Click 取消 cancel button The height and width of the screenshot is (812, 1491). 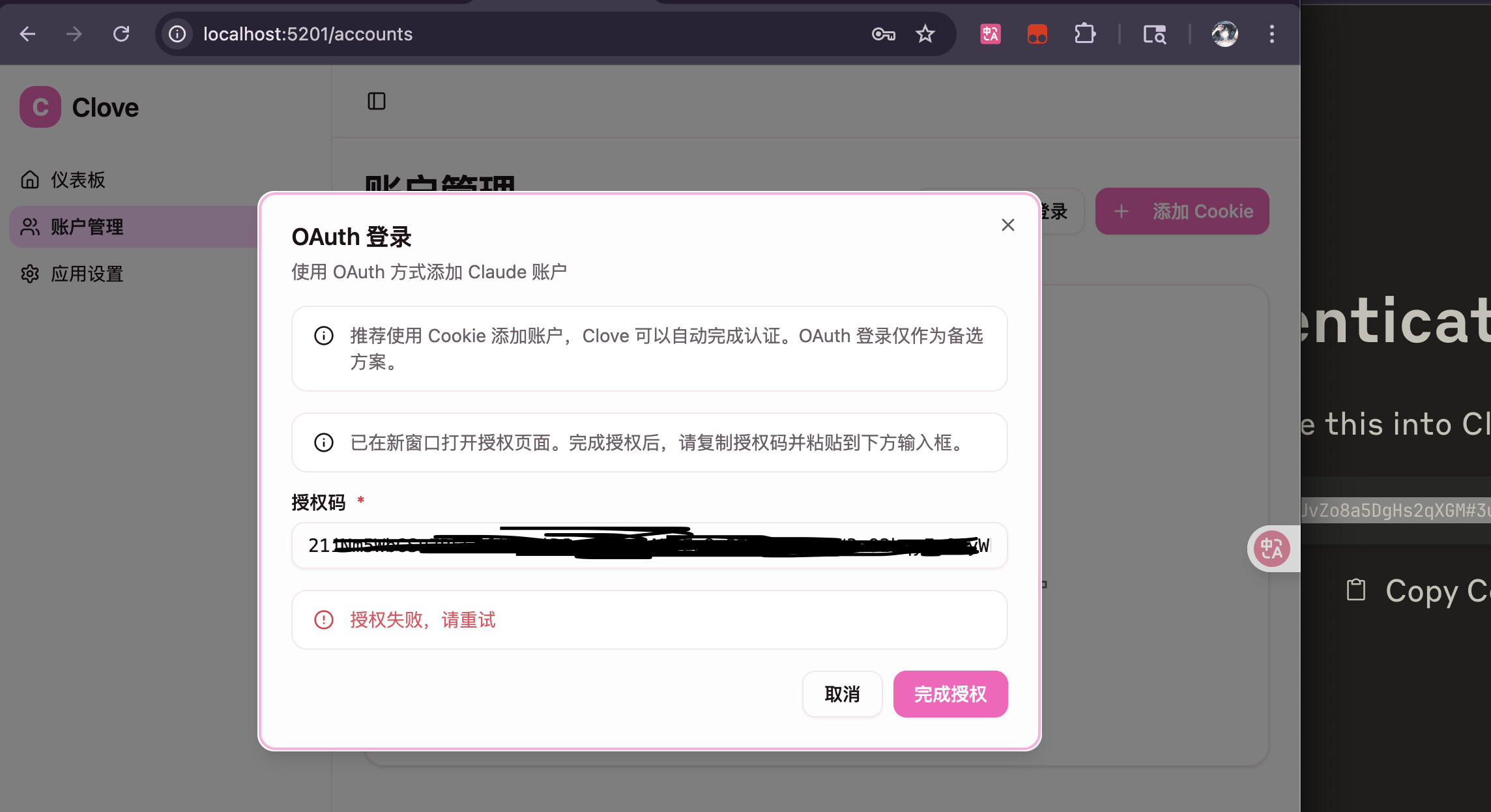coord(842,694)
